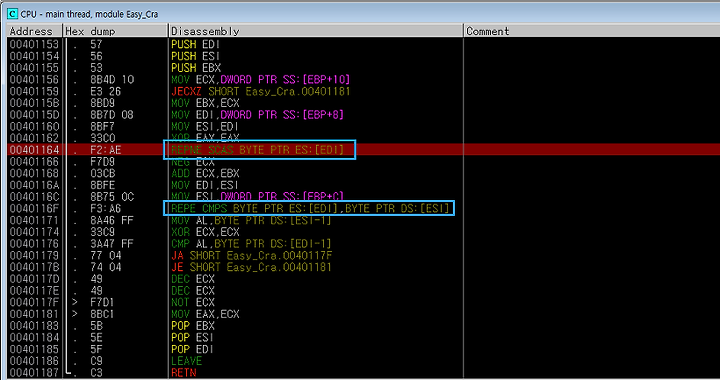This screenshot has width=720, height=380.
Task: Select MOV ESI,DWORD PTR SS:[EBP+C] line
Action: point(257,197)
